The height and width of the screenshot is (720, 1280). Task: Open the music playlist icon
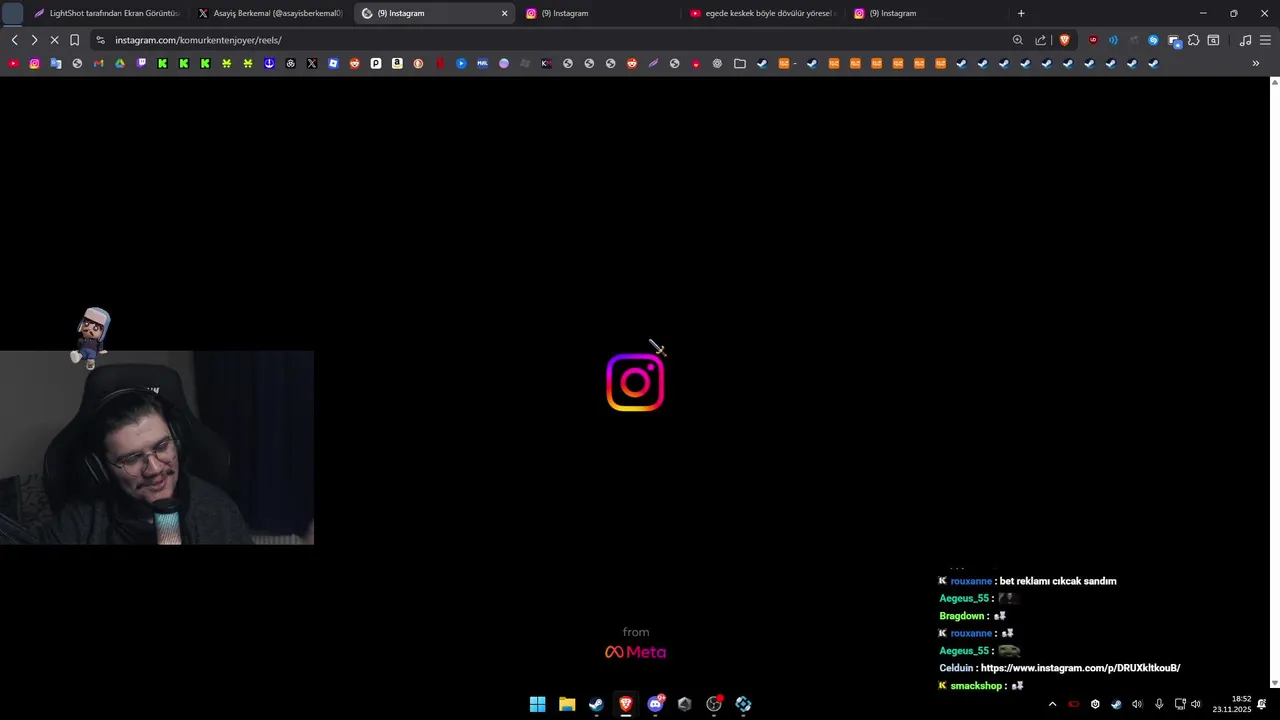point(1245,40)
